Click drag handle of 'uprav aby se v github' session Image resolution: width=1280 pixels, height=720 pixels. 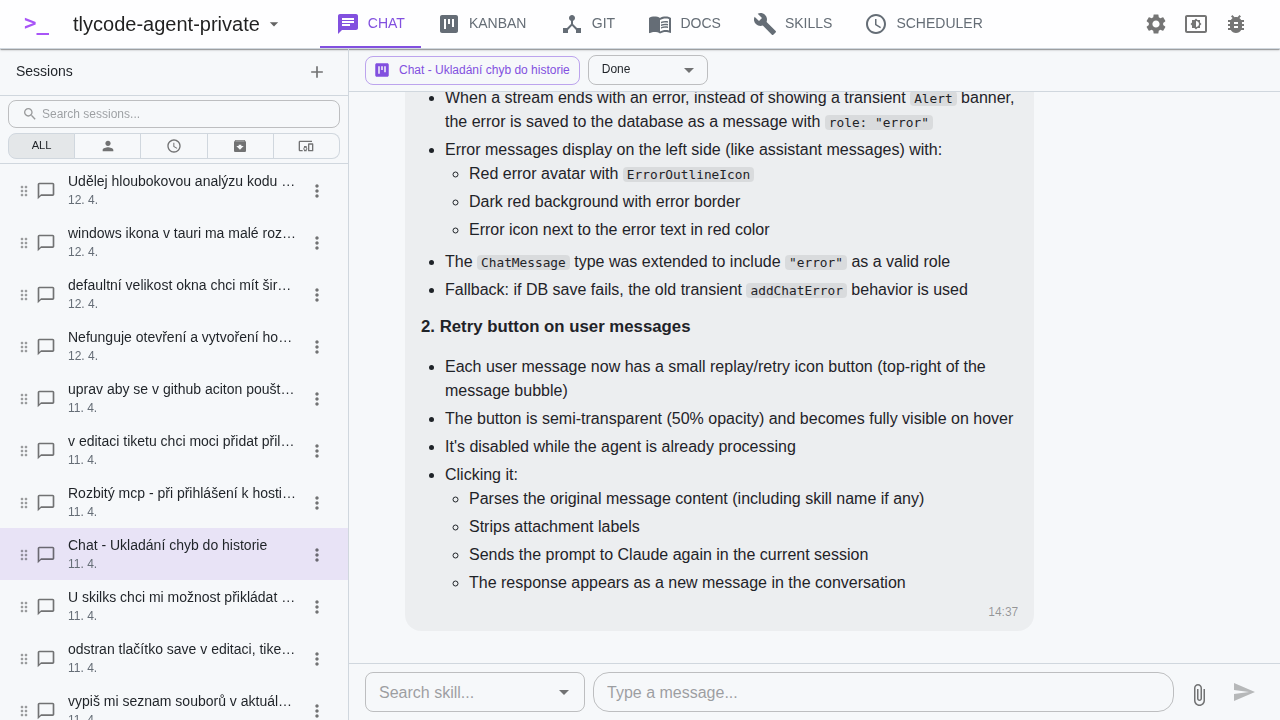tap(24, 399)
